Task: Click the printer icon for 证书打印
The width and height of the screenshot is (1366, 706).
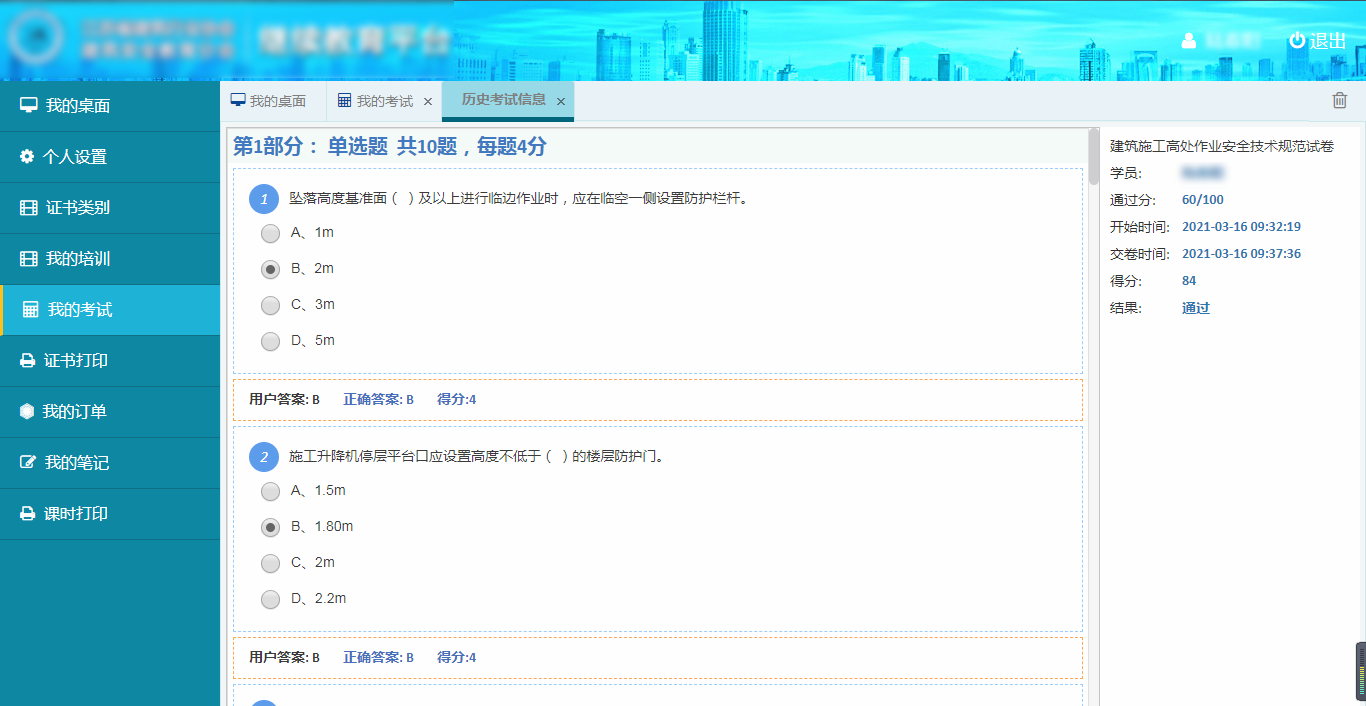Action: click(x=28, y=361)
